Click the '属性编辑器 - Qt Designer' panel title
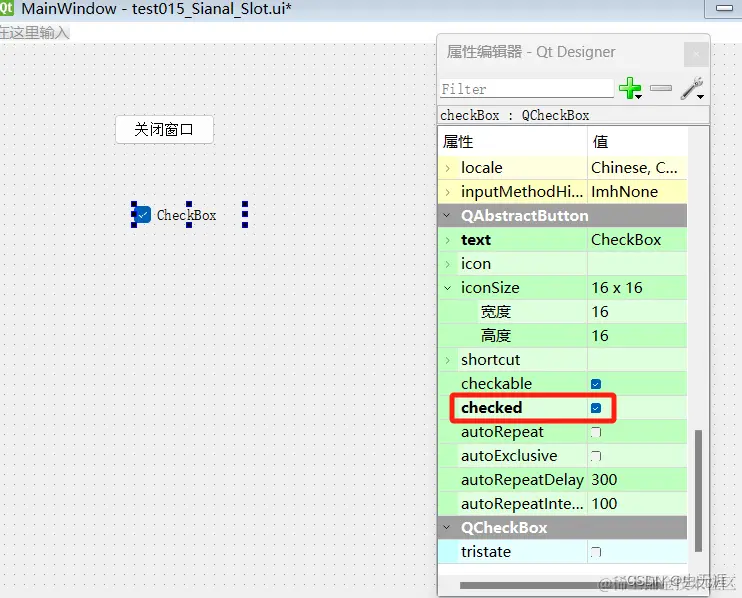Image resolution: width=742 pixels, height=598 pixels. coord(531,52)
